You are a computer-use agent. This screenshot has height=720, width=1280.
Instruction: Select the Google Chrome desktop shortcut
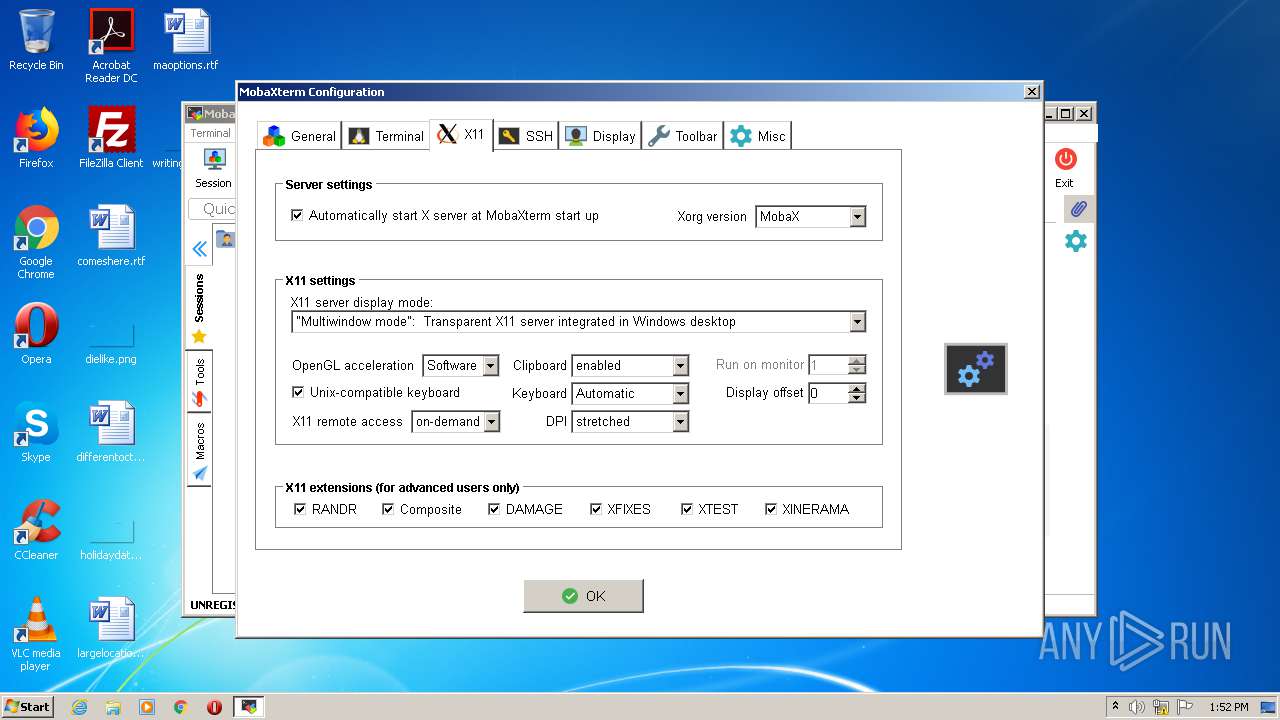coord(36,242)
